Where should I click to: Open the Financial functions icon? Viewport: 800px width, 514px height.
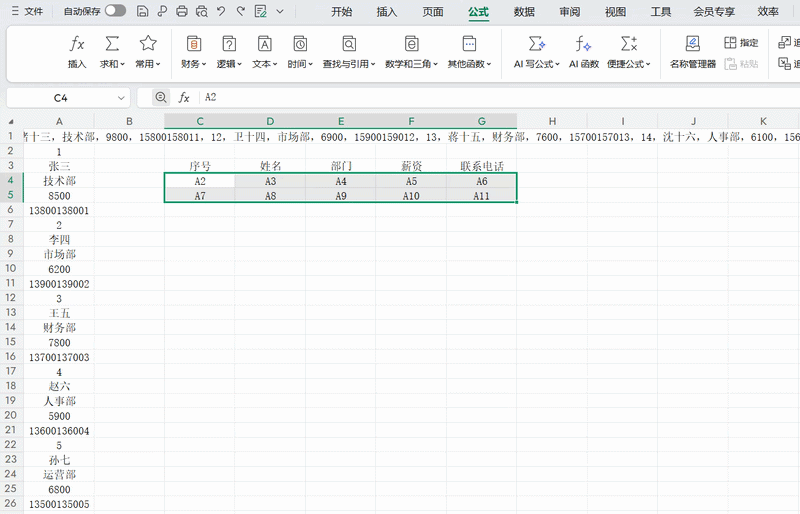[194, 45]
